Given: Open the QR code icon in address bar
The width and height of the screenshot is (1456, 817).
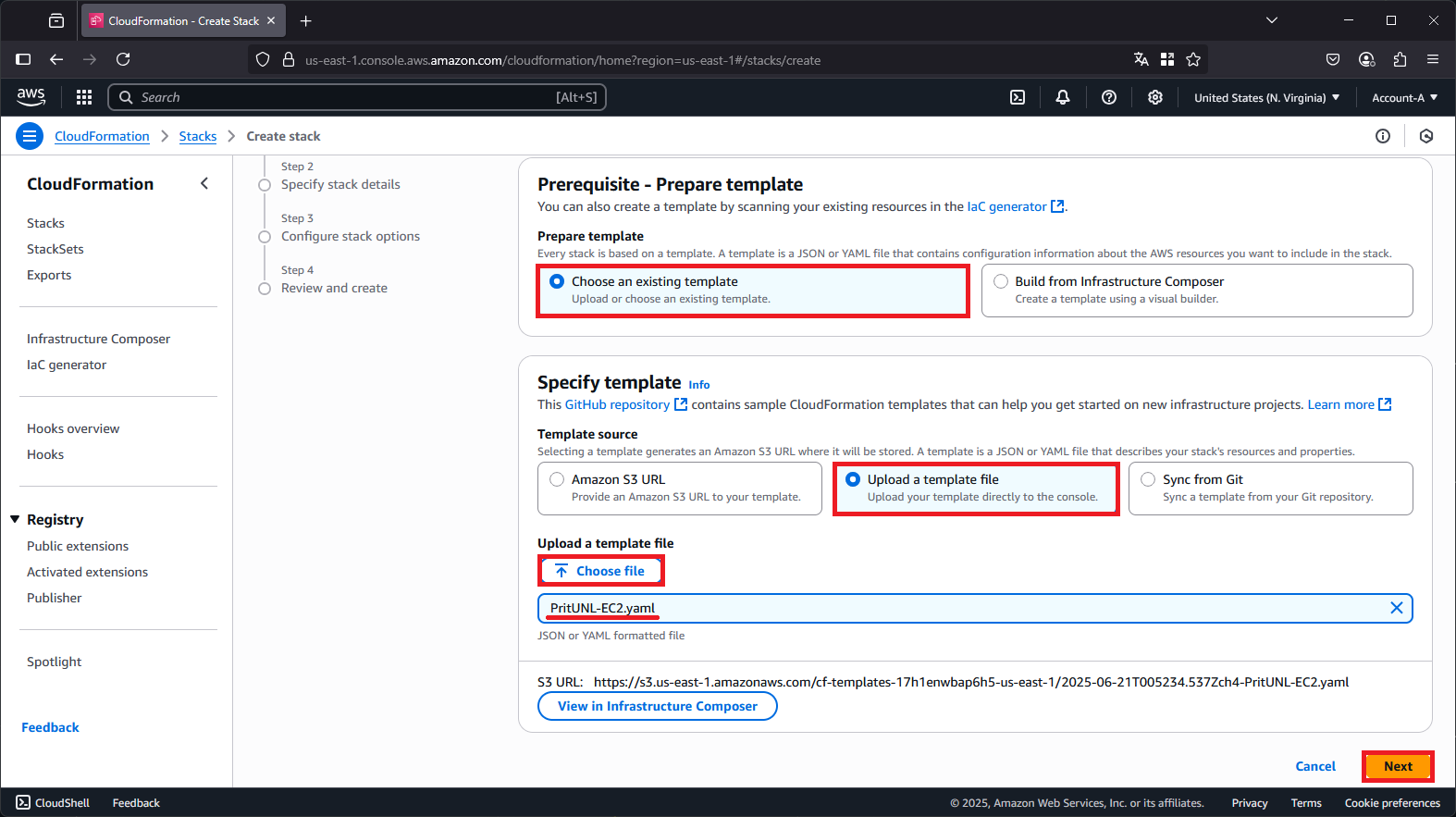Looking at the screenshot, I should tap(1167, 59).
